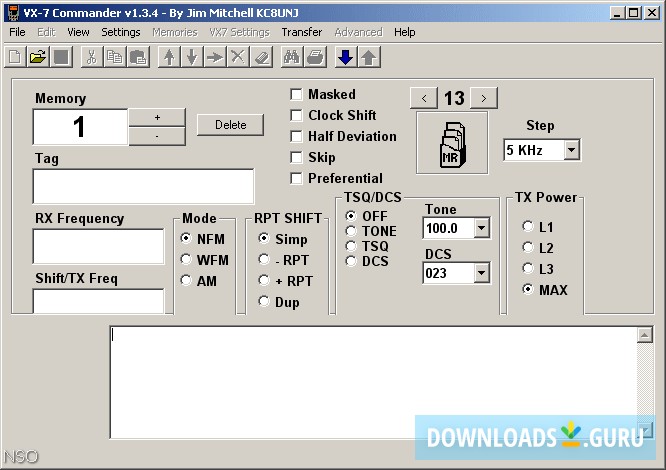Set TX Power to MAX

point(528,289)
